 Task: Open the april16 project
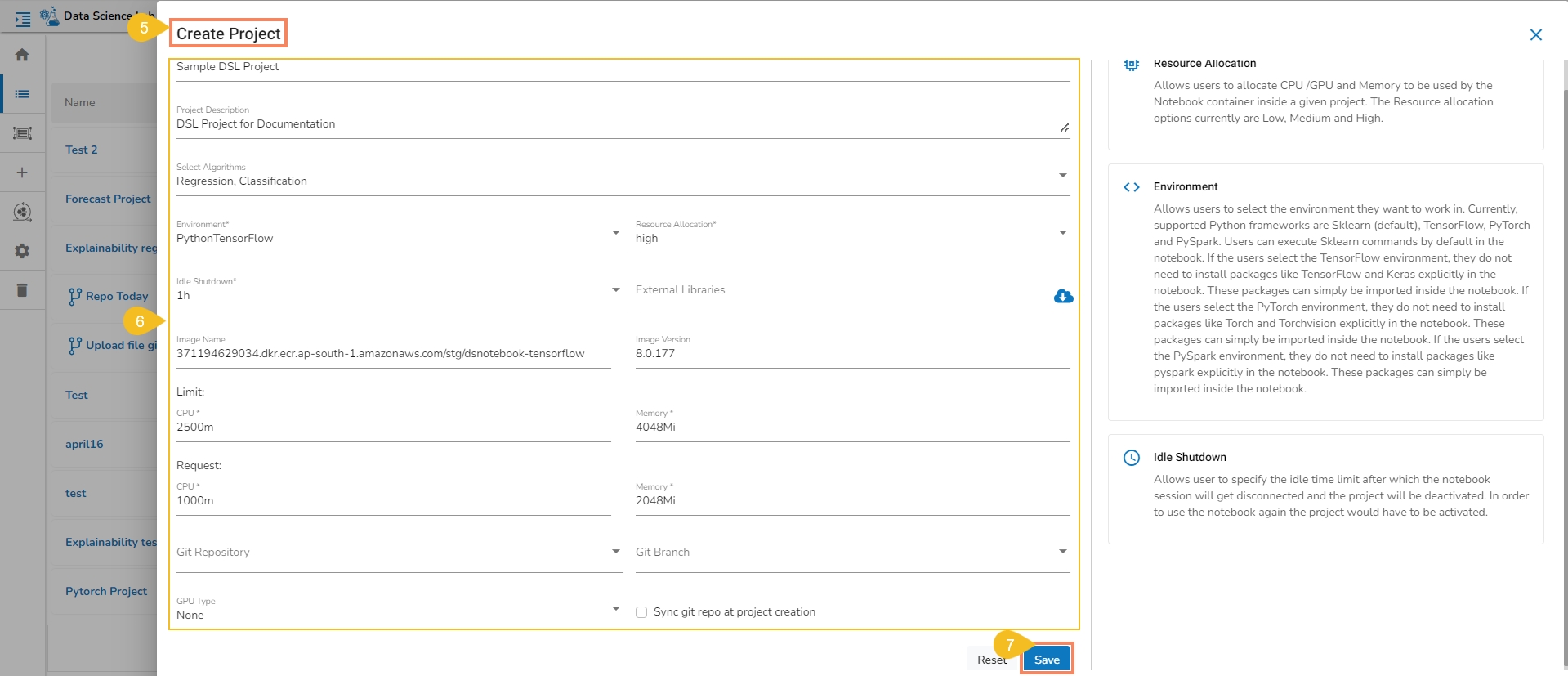(x=84, y=444)
